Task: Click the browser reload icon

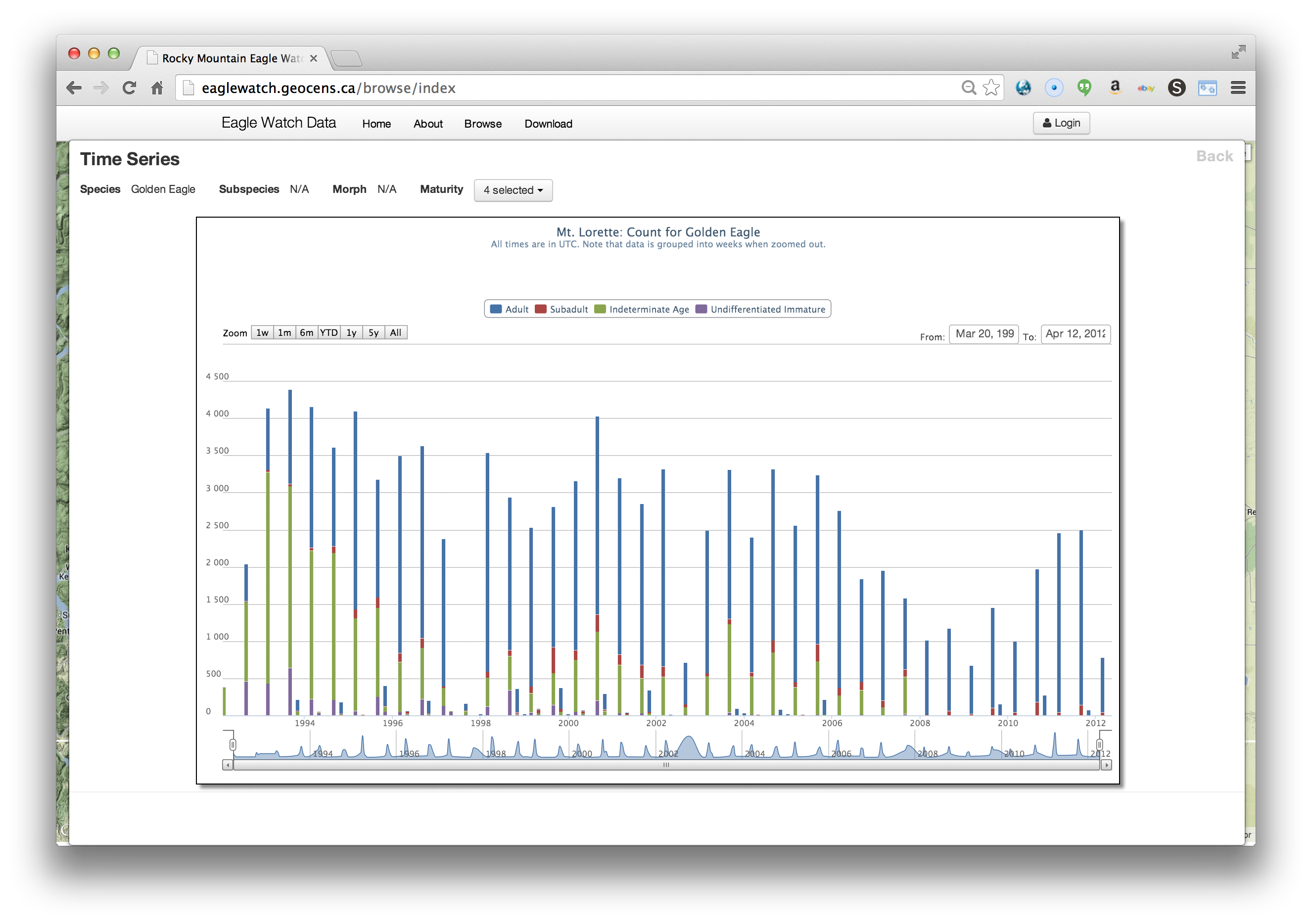Action: pyautogui.click(x=129, y=88)
